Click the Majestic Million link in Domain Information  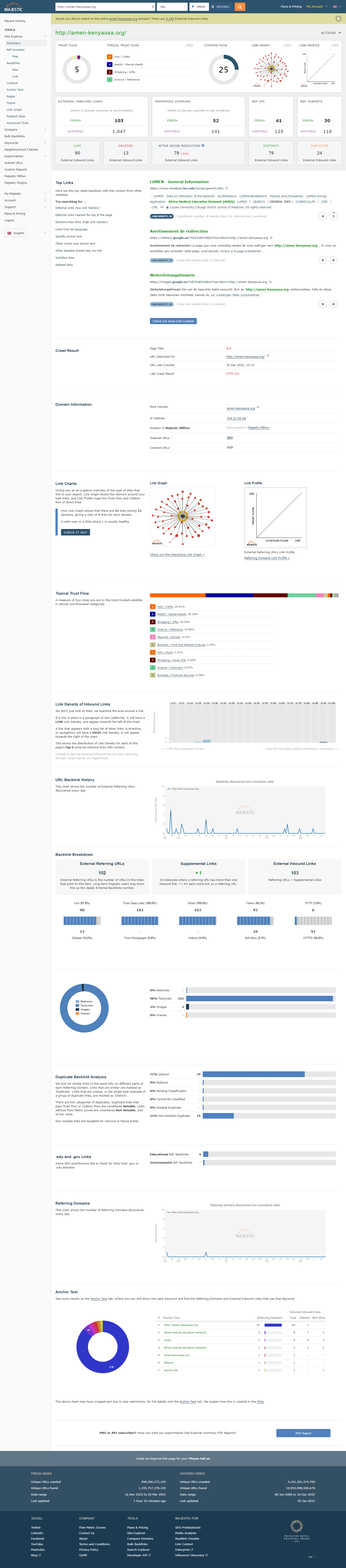(258, 427)
